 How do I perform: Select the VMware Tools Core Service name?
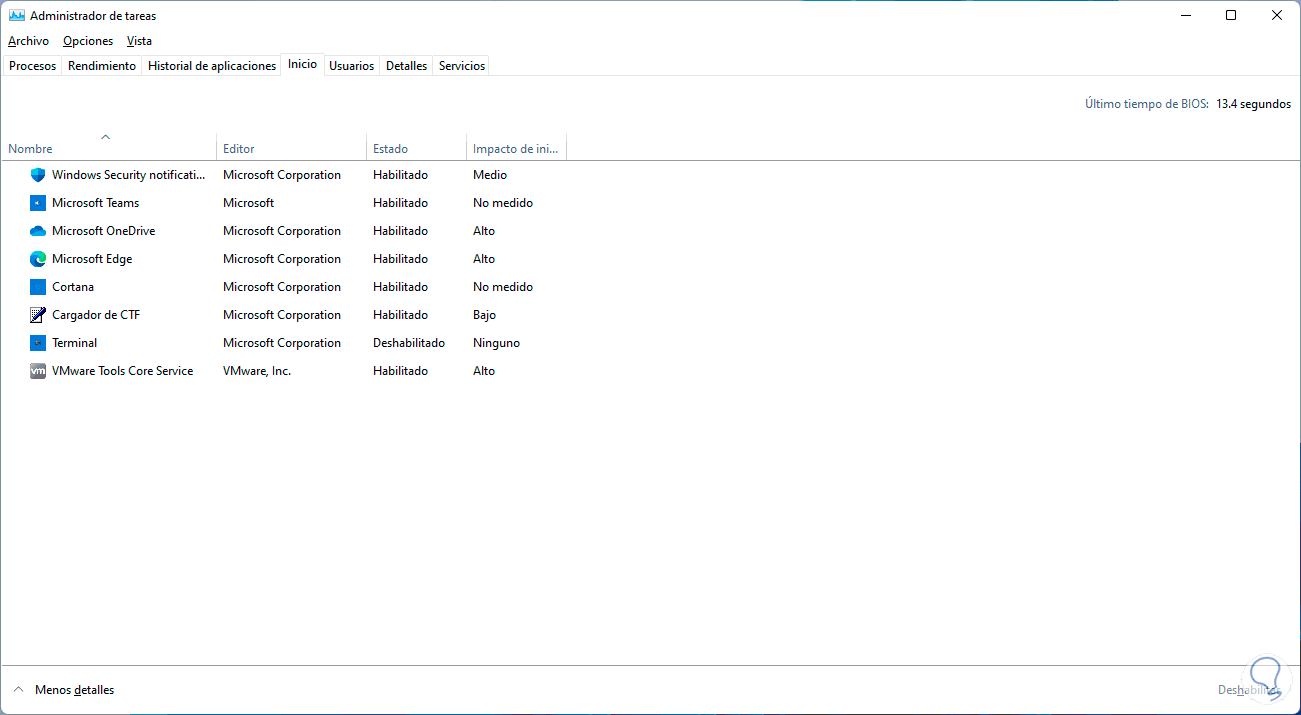(x=122, y=371)
